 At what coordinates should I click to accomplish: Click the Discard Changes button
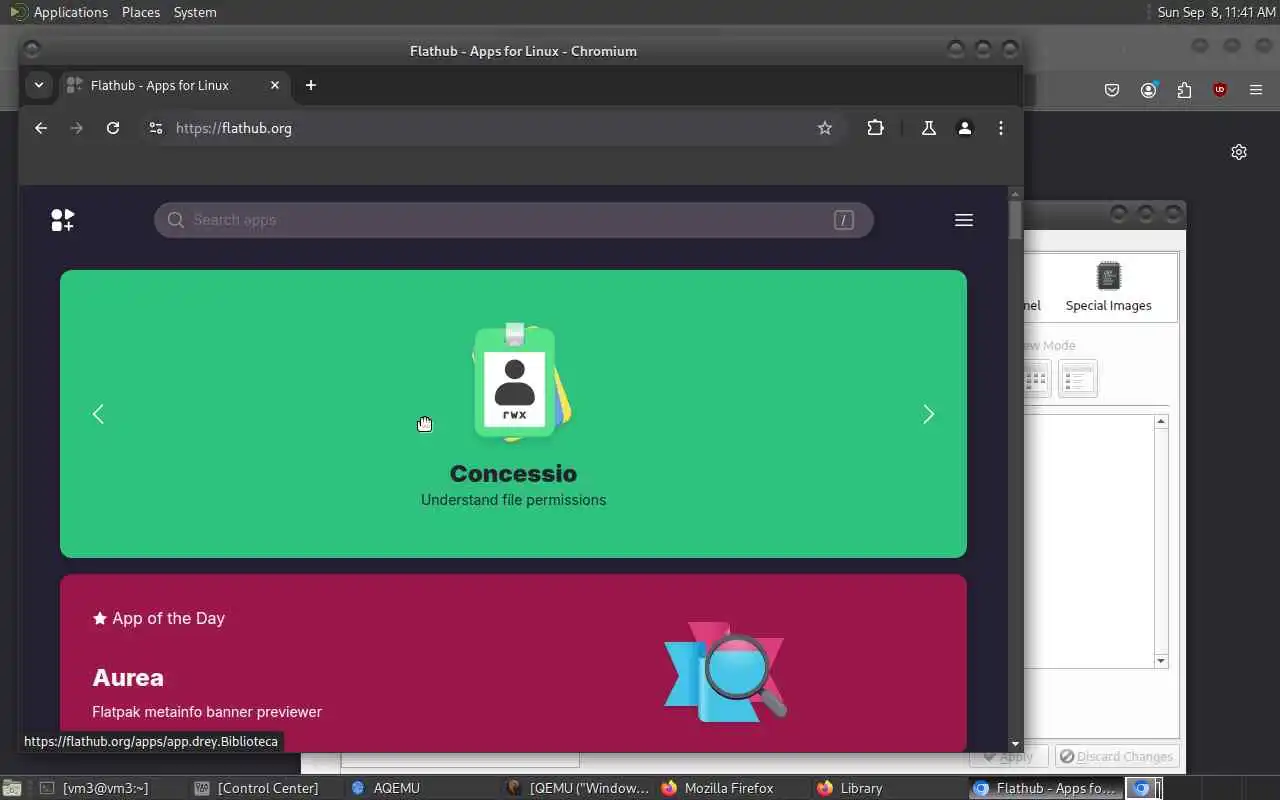(1117, 757)
